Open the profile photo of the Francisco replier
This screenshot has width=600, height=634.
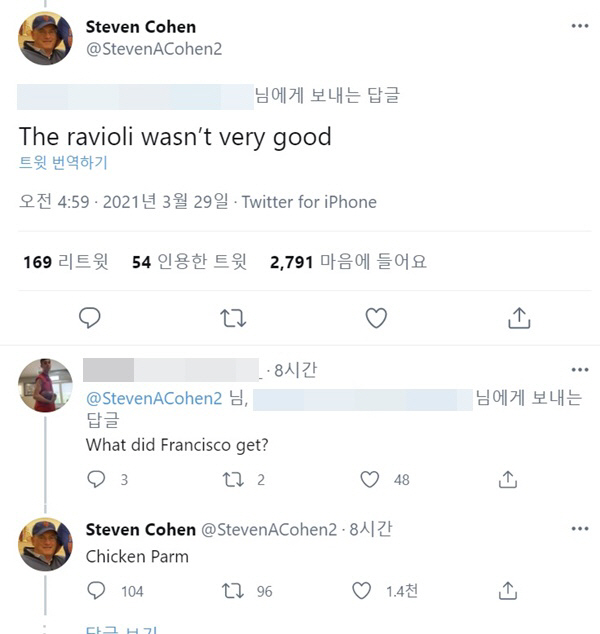(x=45, y=385)
